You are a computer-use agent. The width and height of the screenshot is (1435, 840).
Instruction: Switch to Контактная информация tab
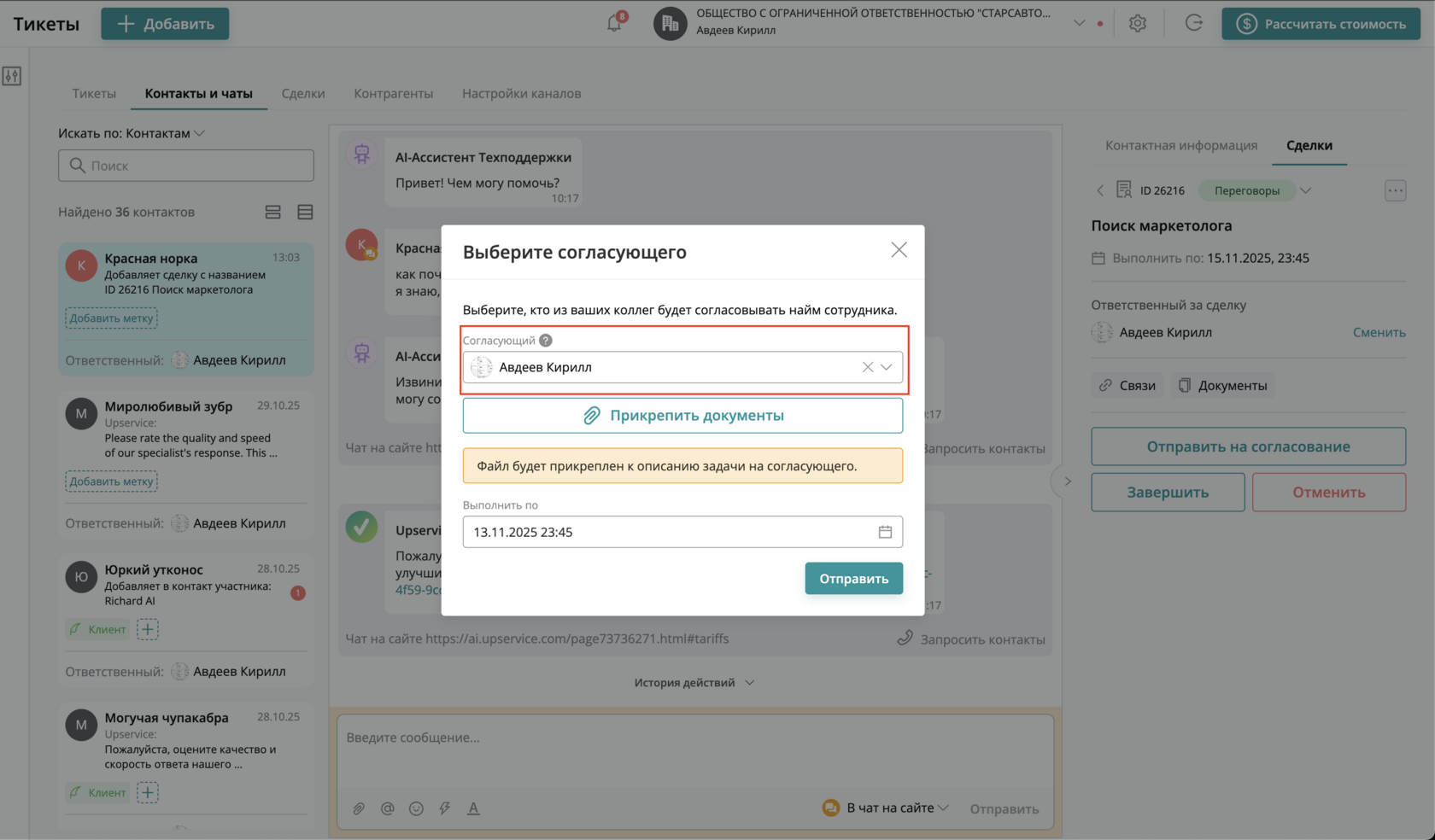pyautogui.click(x=1181, y=145)
